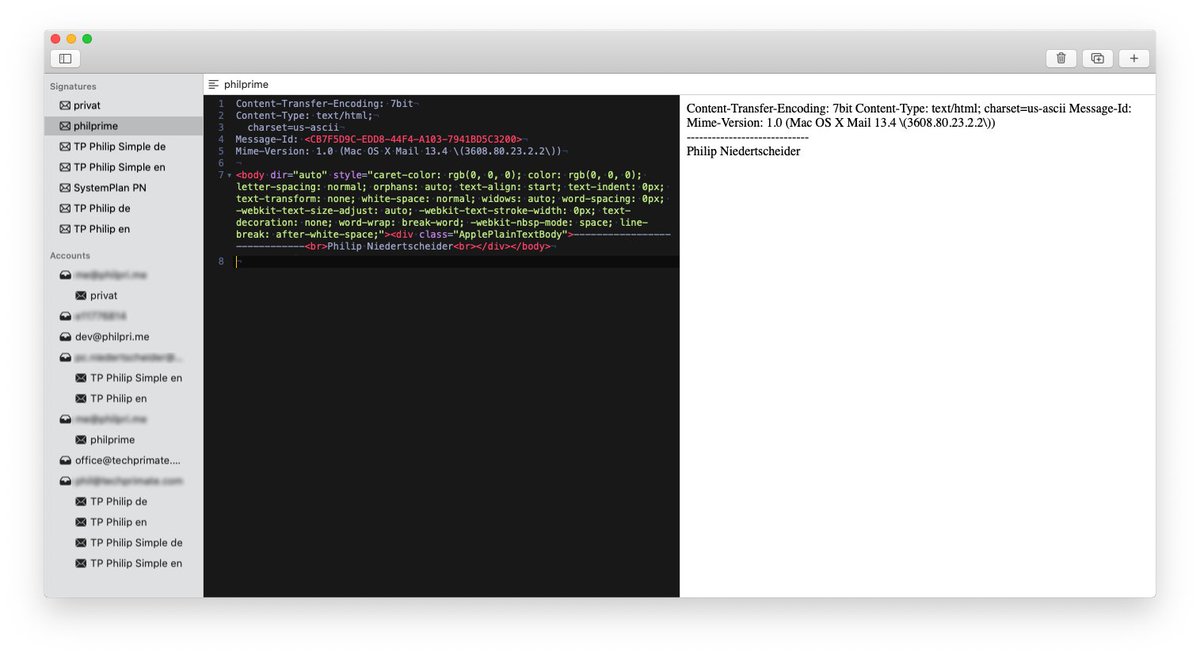Click the Accounts section header

pos(70,255)
